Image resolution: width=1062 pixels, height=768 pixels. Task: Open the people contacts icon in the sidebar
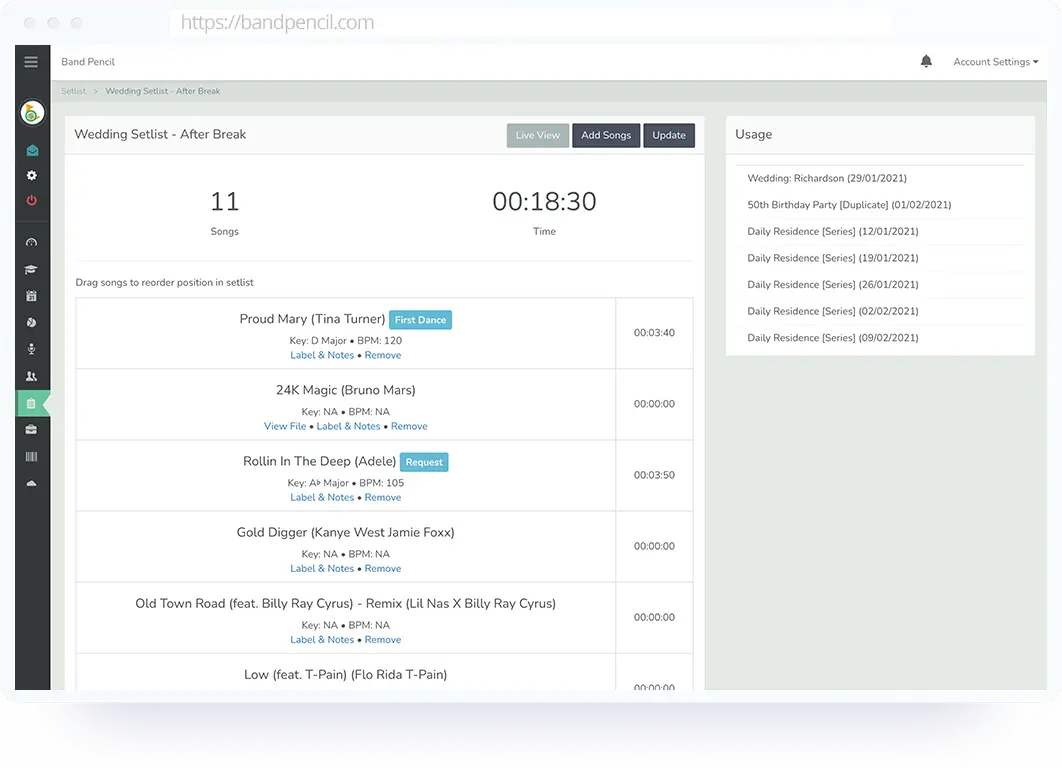(31, 376)
